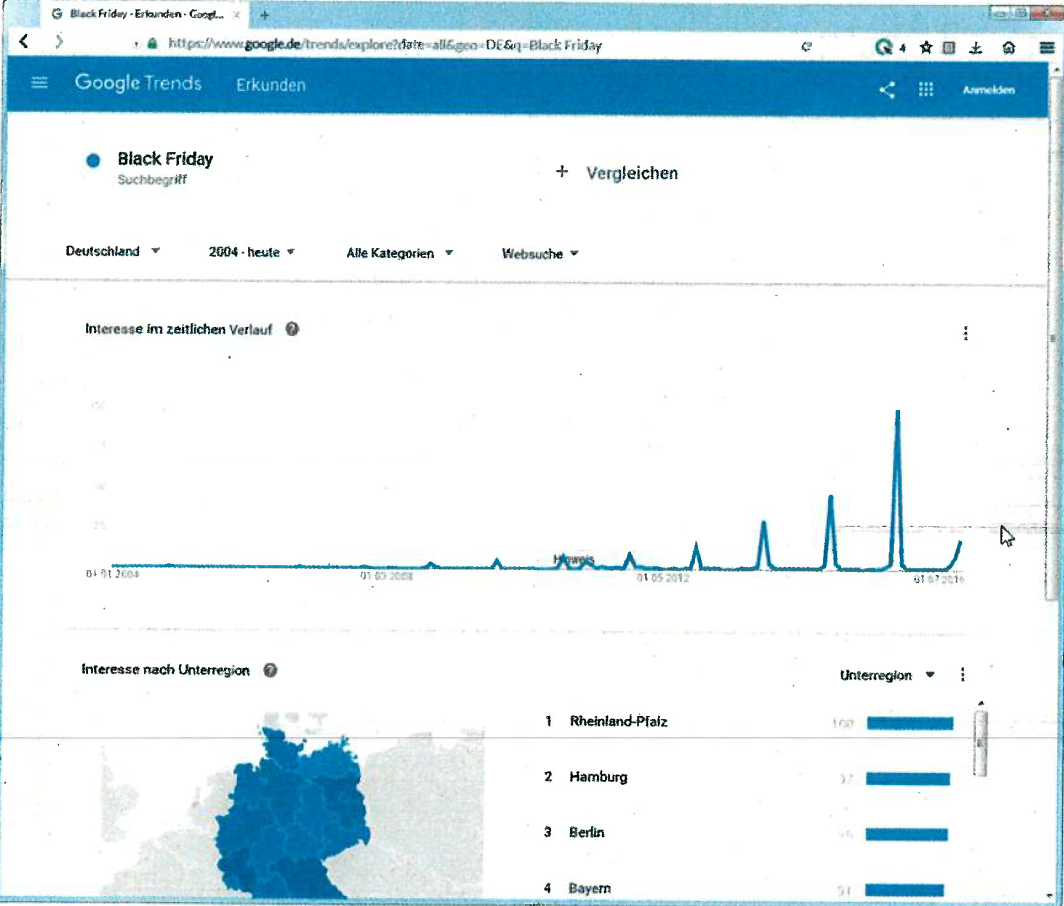Open options menu for time interest chart
1064x906 pixels.
click(x=966, y=333)
